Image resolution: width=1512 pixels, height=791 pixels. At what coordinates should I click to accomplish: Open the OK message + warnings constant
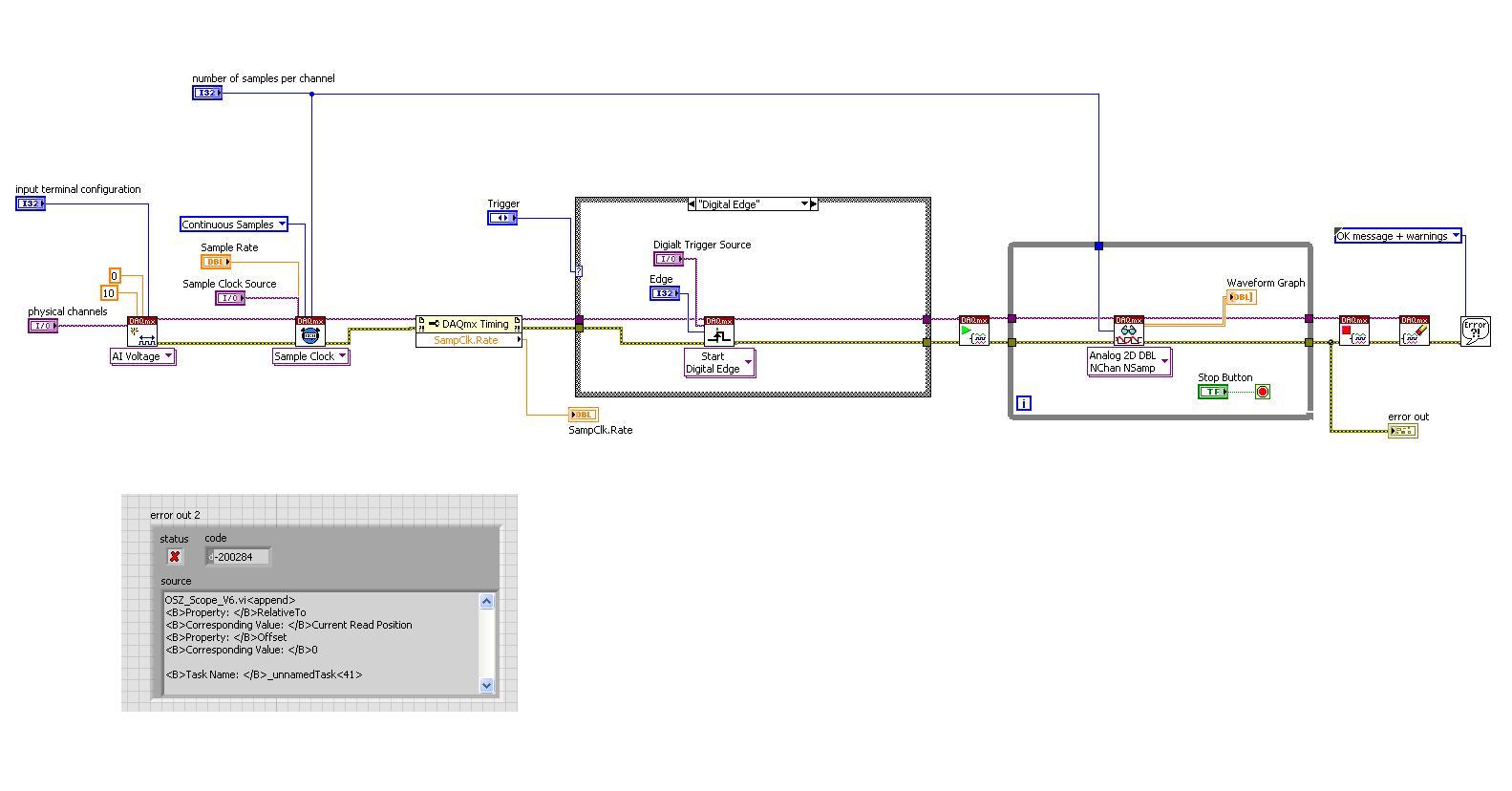[x=1398, y=236]
